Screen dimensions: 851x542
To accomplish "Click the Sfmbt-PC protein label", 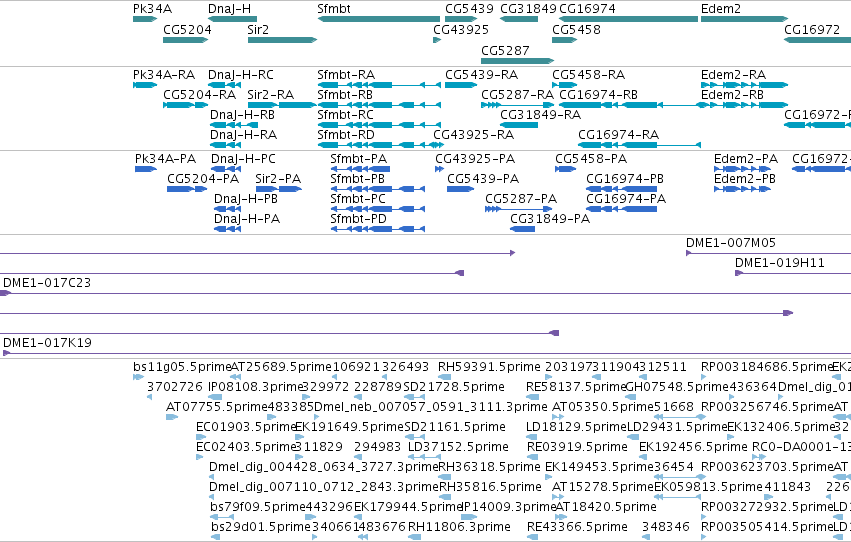I will 358,199.
